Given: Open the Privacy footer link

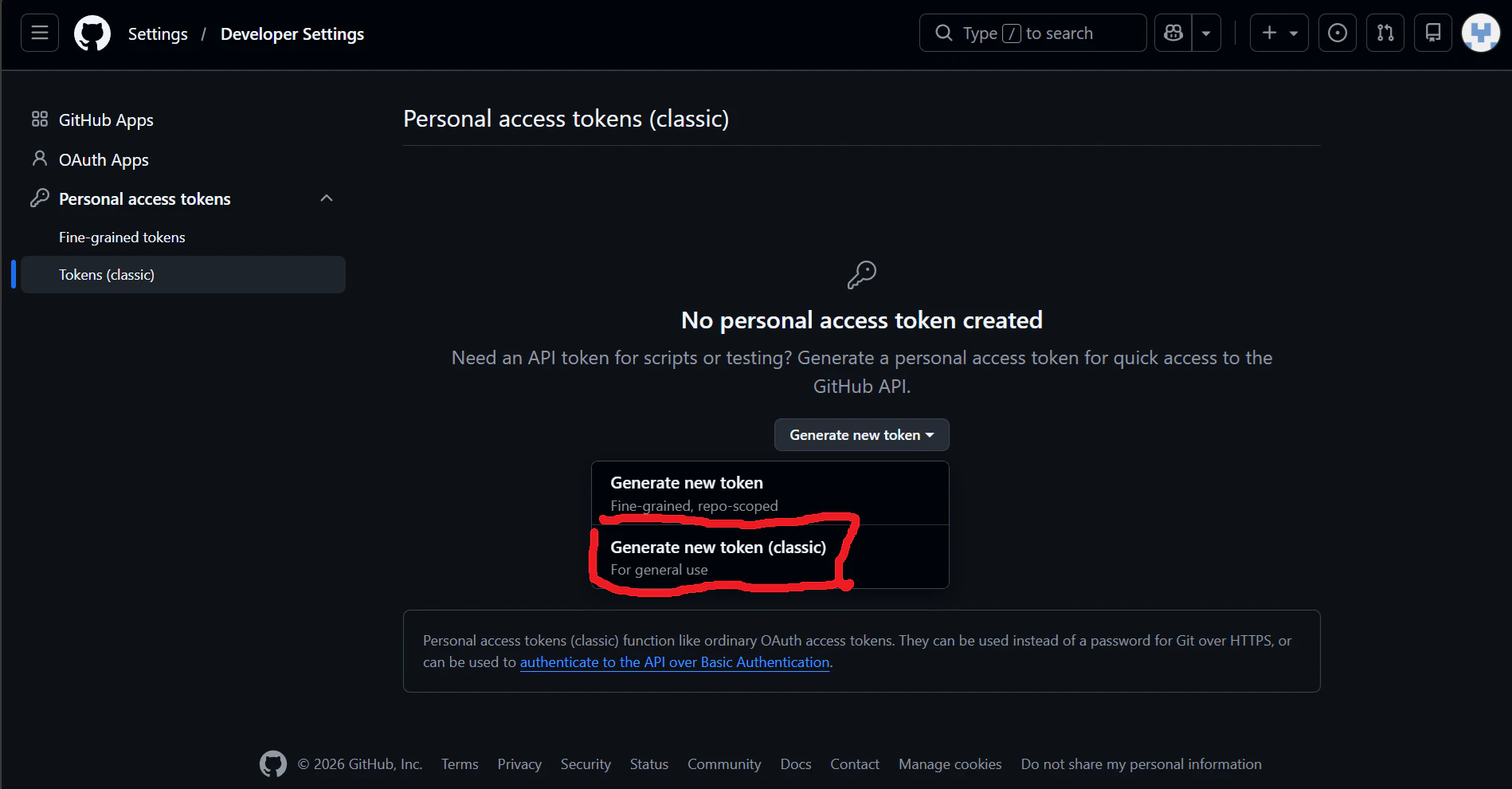Looking at the screenshot, I should tap(519, 763).
